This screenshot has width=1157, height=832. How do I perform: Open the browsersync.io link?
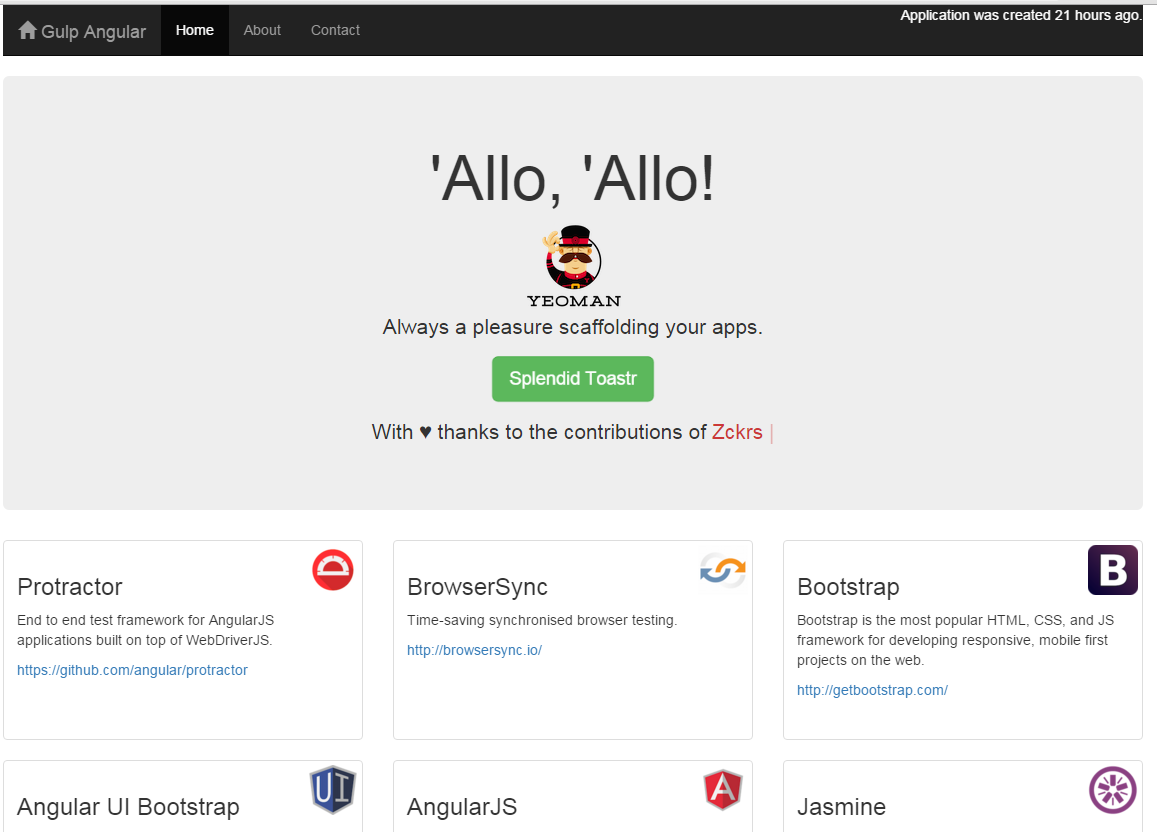(x=474, y=651)
